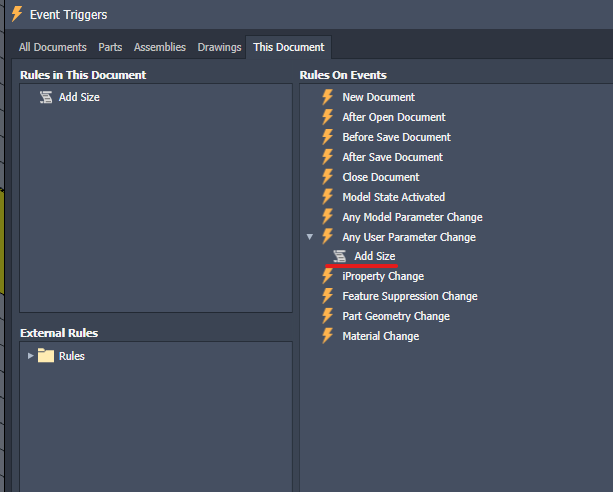
Task: Click the After Open Document event icon
Action: (x=327, y=117)
